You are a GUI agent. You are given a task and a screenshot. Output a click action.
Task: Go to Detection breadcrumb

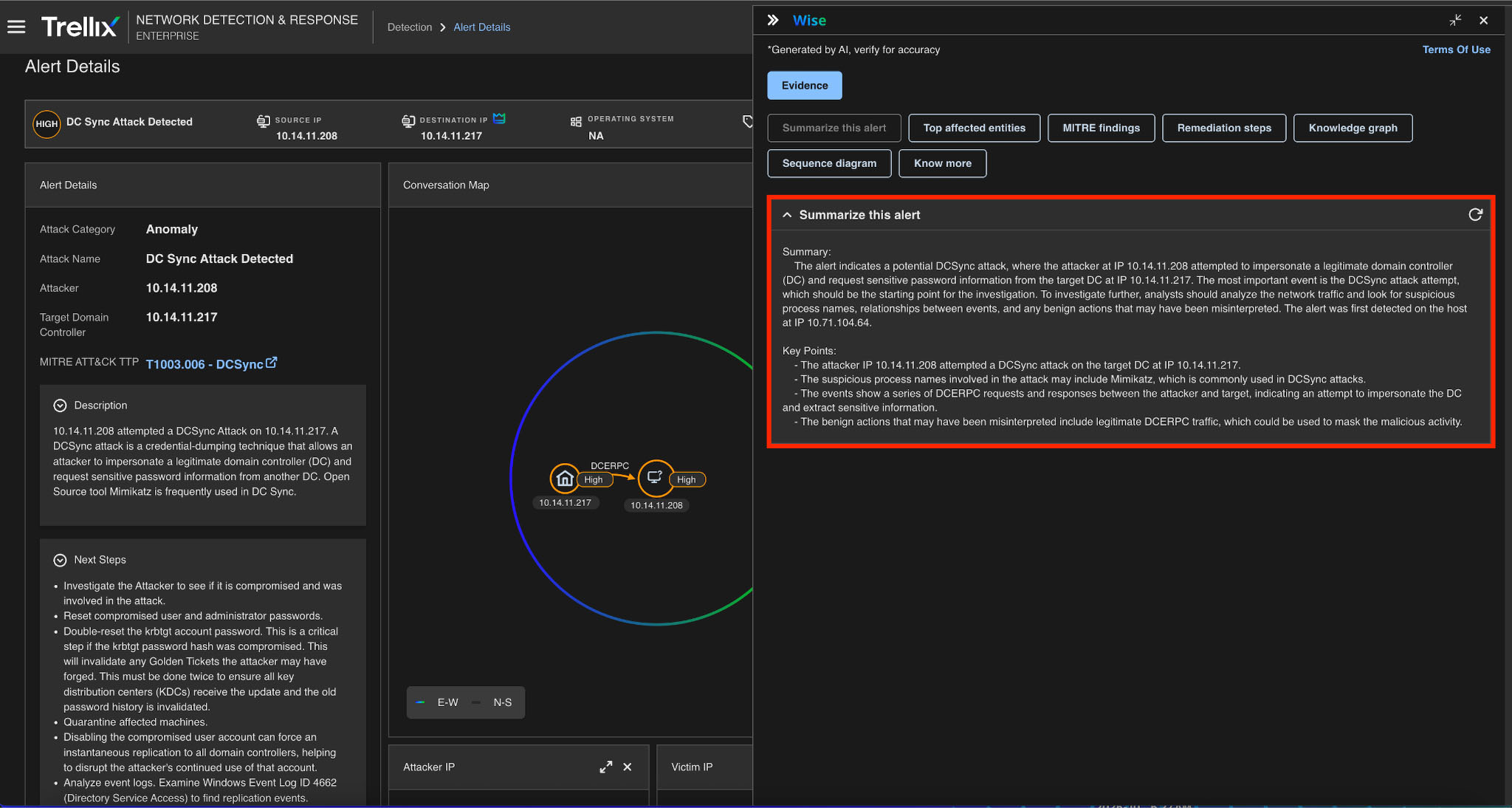tap(410, 27)
